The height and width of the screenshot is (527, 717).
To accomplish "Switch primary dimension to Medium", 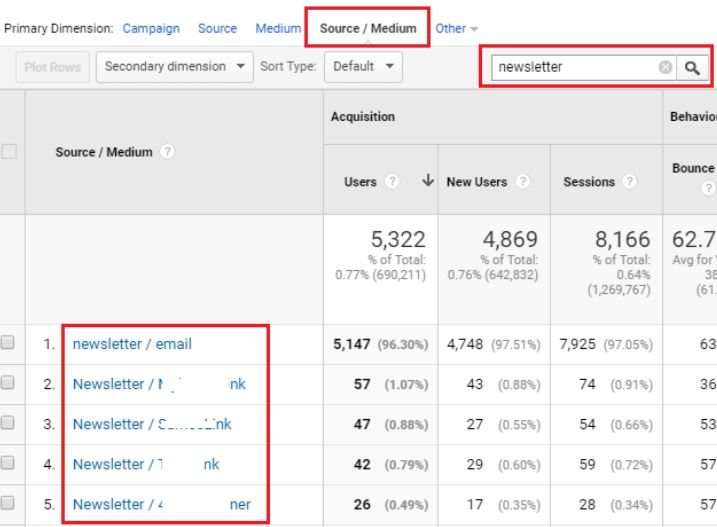I will 278,29.
